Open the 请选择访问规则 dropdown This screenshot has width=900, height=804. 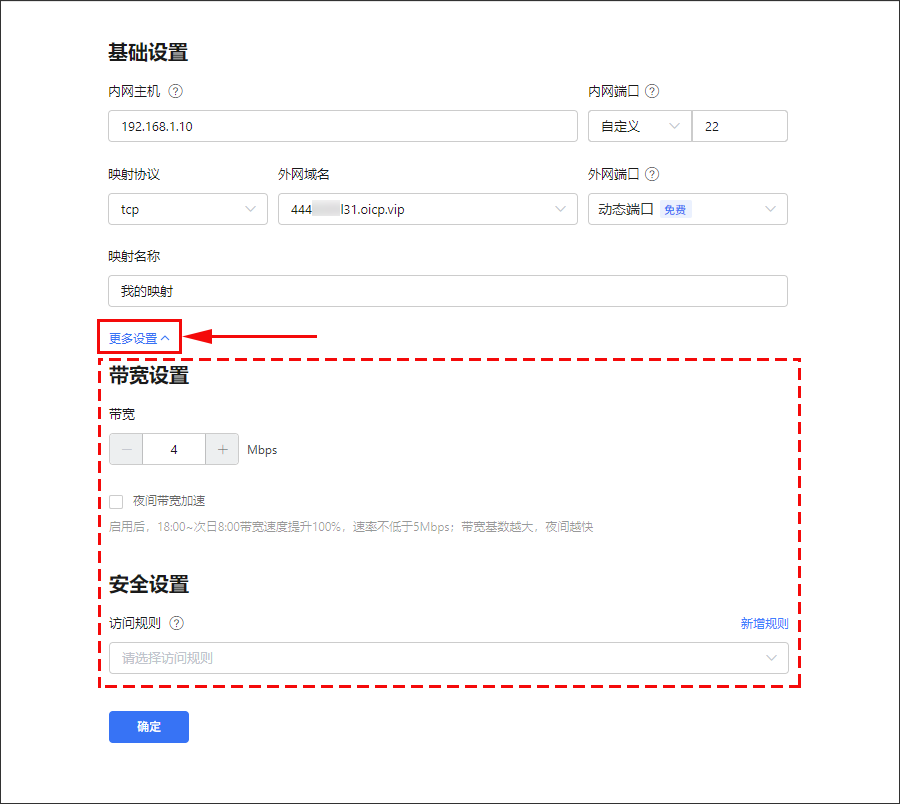click(448, 658)
